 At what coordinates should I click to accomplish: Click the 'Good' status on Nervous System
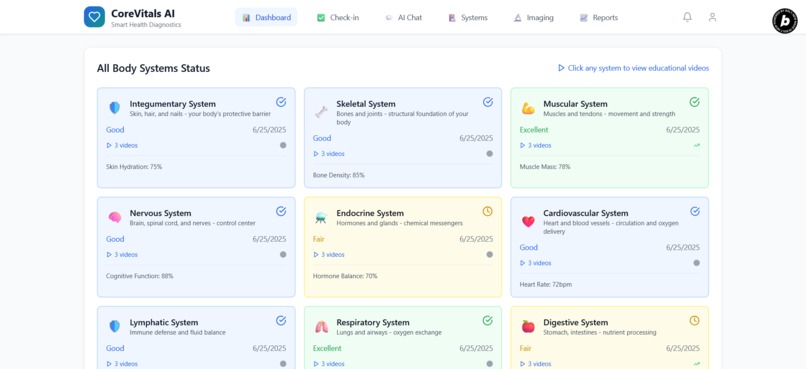115,239
